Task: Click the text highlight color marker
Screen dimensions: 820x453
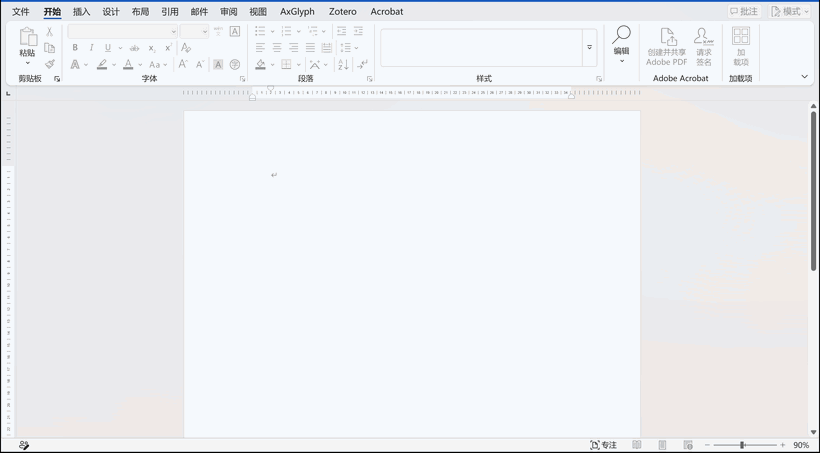Action: point(102,64)
